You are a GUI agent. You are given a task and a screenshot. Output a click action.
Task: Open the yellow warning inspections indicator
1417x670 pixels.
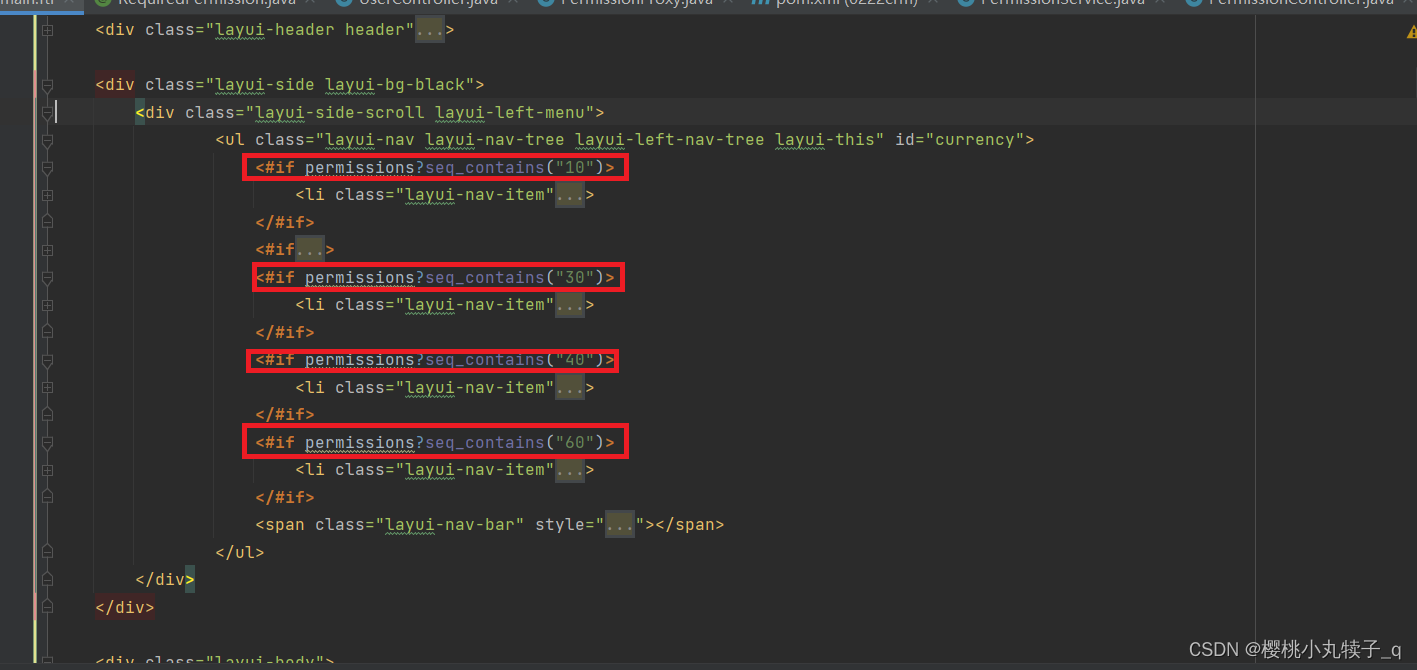pos(1411,32)
